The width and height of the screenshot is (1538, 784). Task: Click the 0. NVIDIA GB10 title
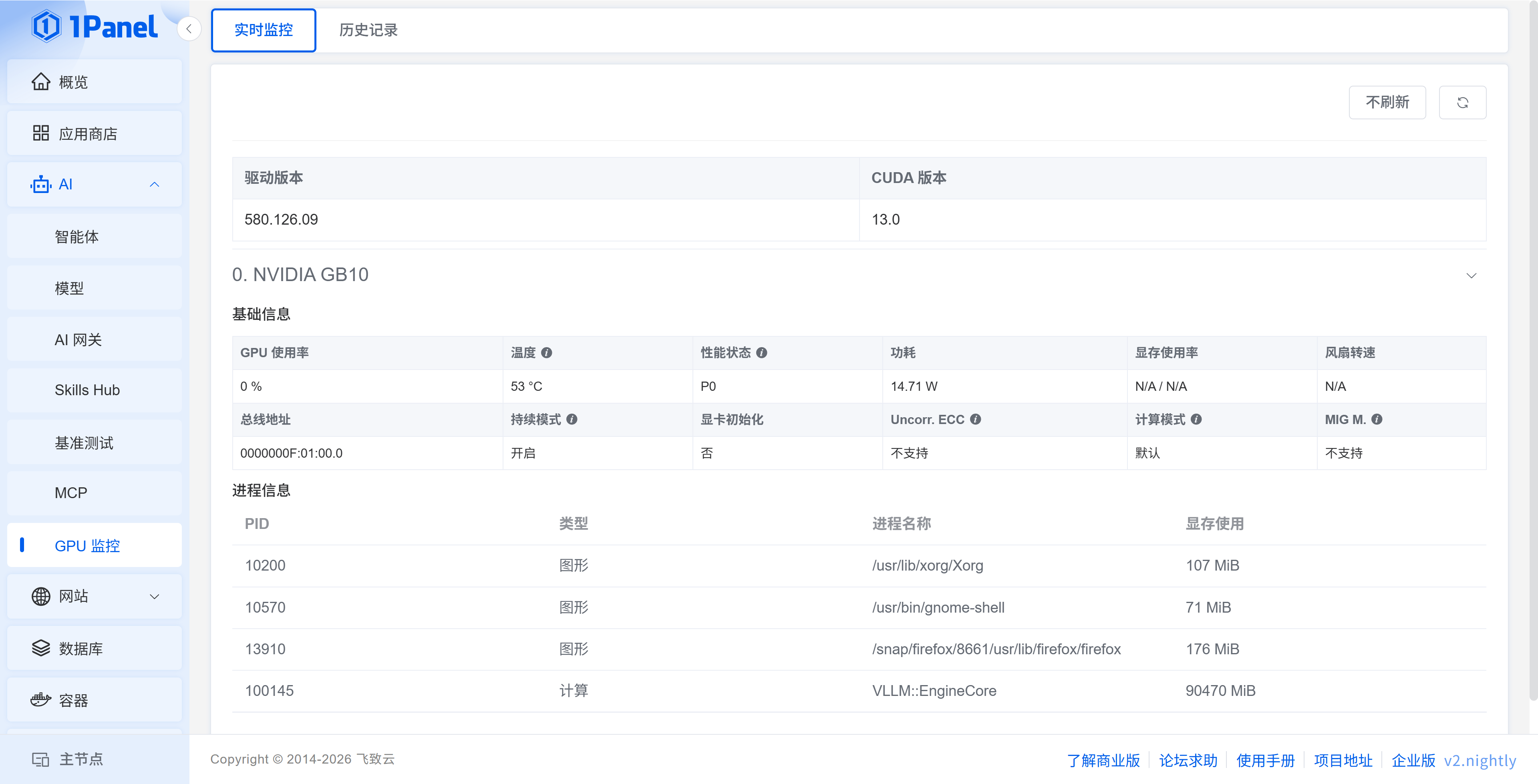pos(300,275)
